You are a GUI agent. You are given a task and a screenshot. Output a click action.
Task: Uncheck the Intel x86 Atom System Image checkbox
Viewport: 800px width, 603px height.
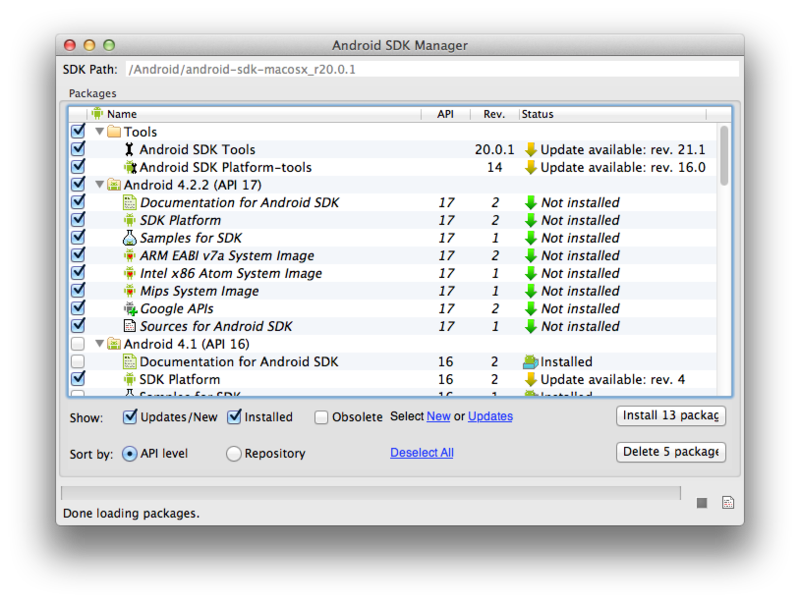click(x=78, y=273)
